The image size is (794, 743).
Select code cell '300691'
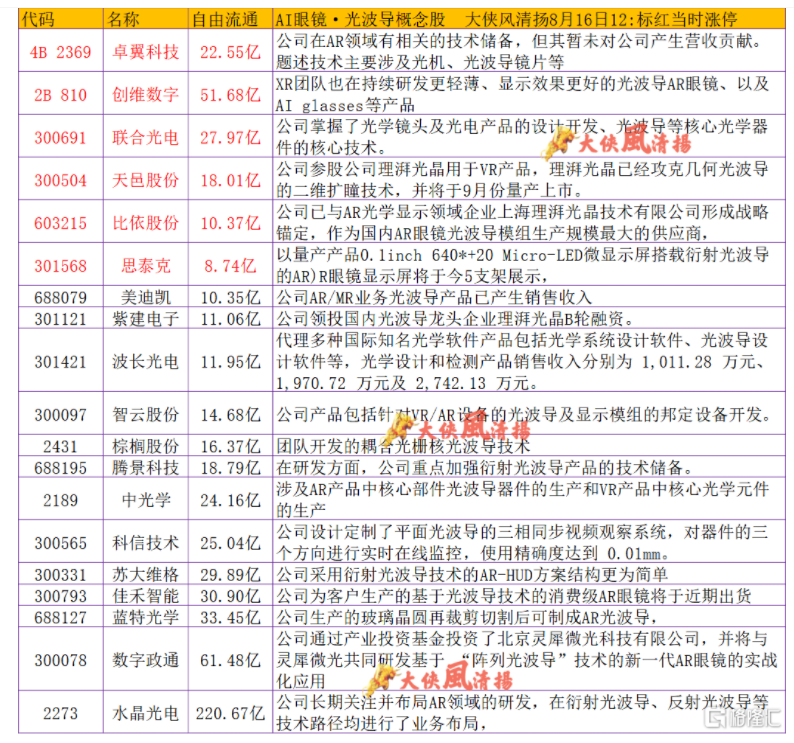click(x=61, y=137)
